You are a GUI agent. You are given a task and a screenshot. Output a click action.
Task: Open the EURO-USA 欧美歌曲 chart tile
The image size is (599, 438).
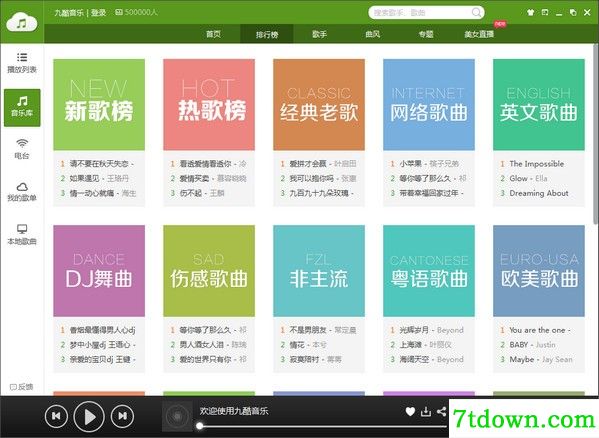click(x=539, y=271)
